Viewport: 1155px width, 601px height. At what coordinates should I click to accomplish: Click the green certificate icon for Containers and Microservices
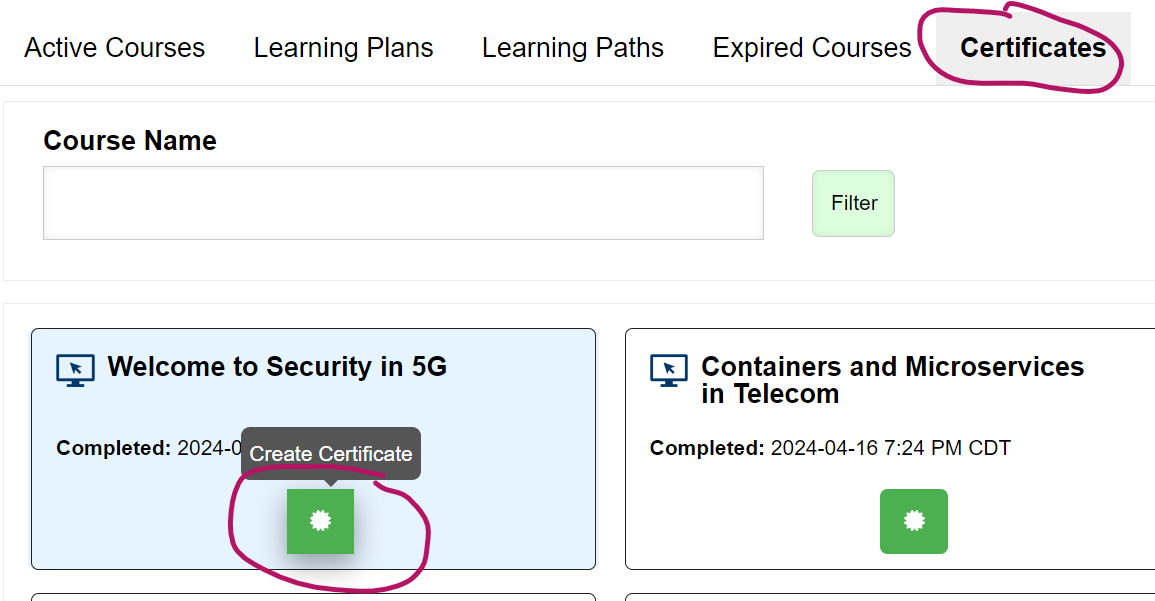pyautogui.click(x=913, y=521)
